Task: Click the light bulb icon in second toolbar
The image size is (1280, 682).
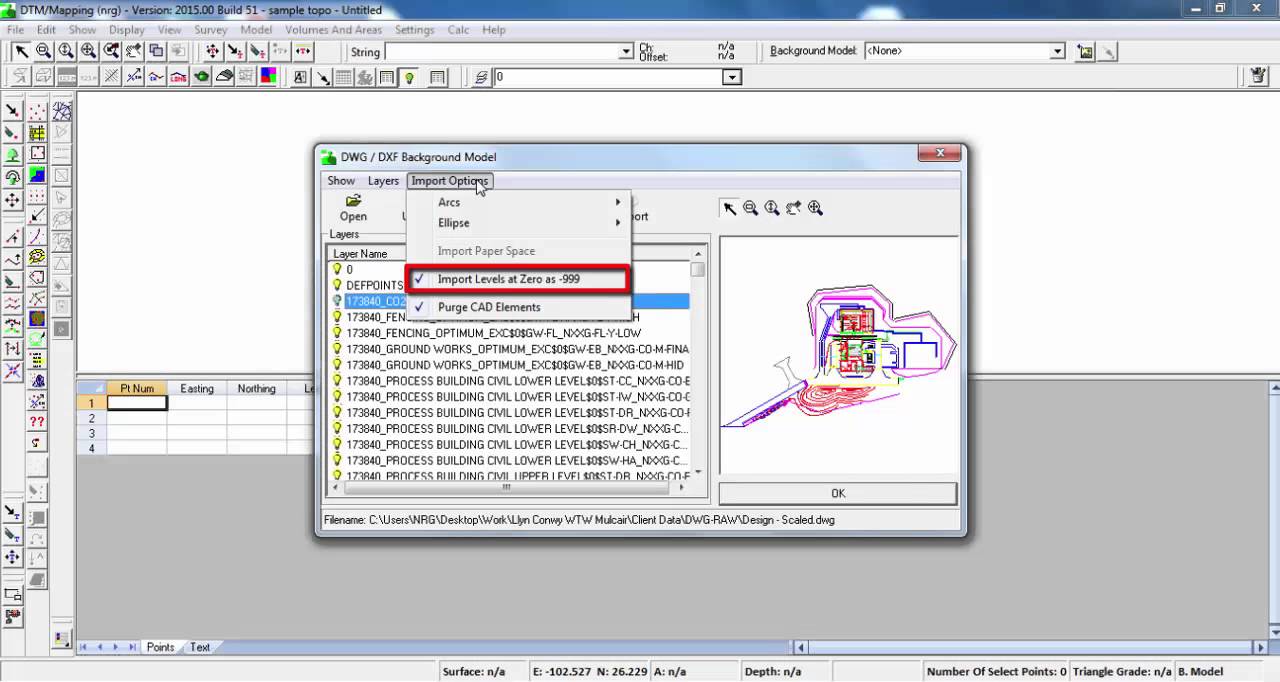Action: pos(410,77)
